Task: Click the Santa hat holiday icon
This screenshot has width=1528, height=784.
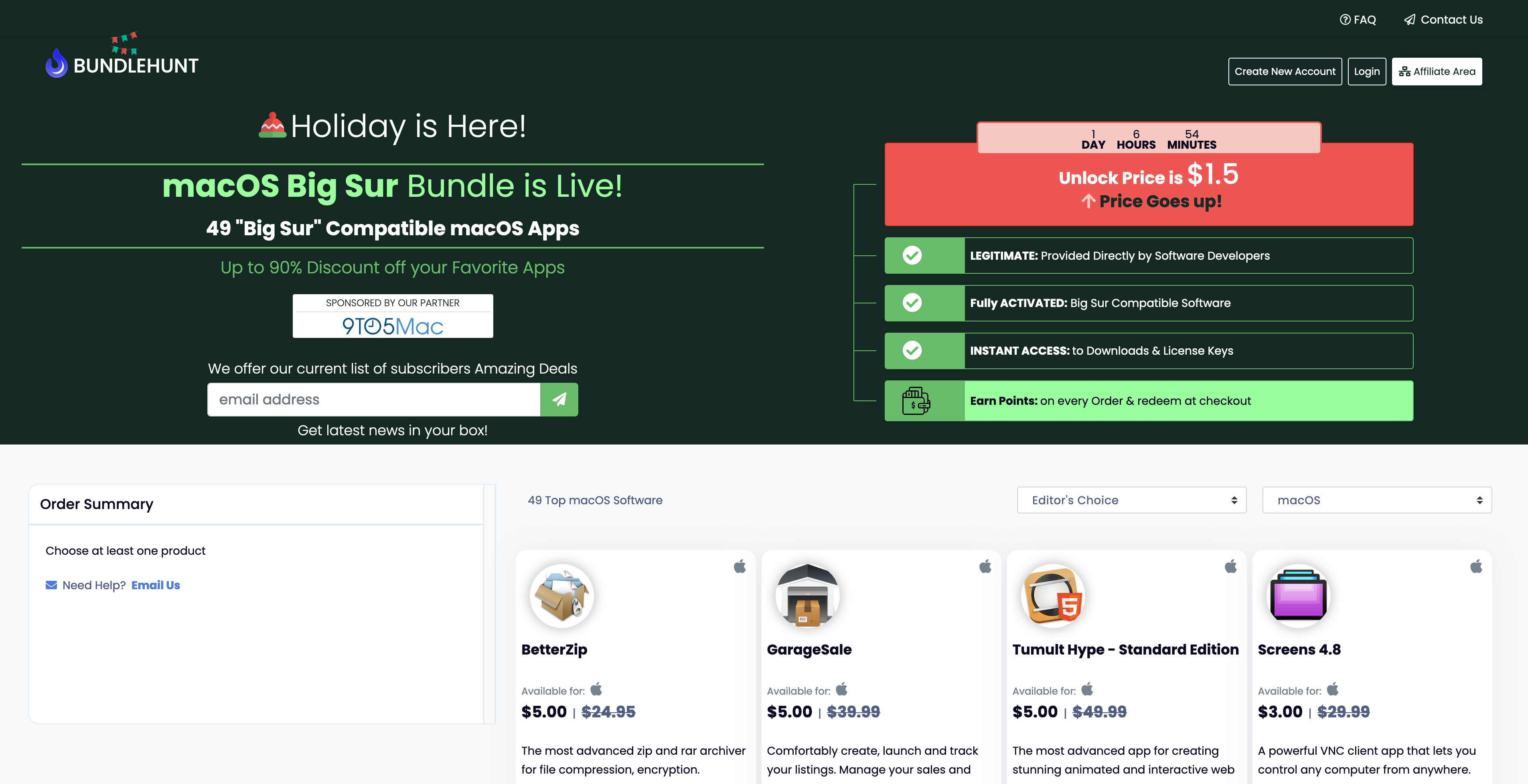Action: pos(272,125)
